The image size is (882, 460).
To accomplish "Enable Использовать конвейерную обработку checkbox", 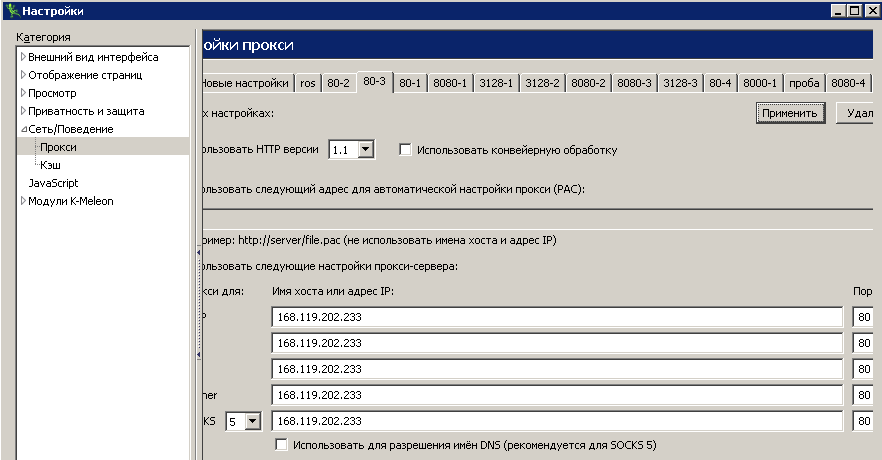I will pyautogui.click(x=406, y=150).
